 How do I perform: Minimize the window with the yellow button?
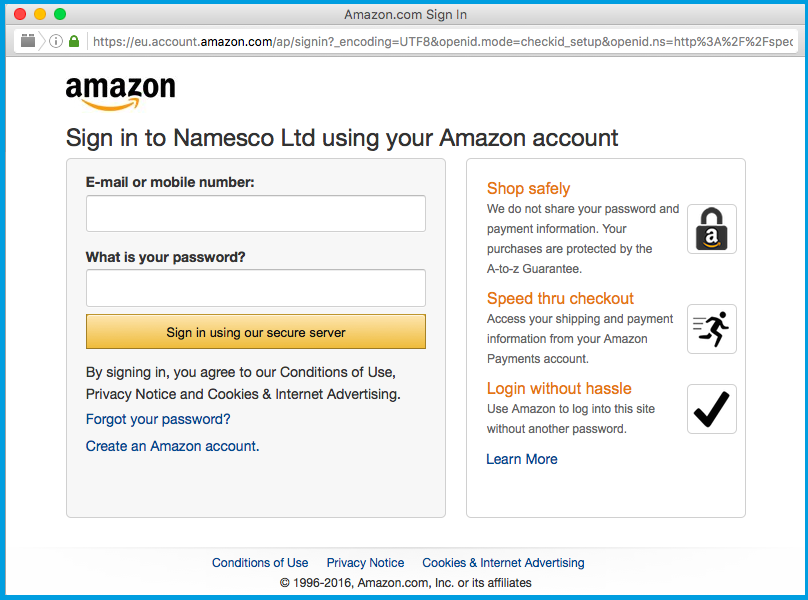tap(40, 14)
